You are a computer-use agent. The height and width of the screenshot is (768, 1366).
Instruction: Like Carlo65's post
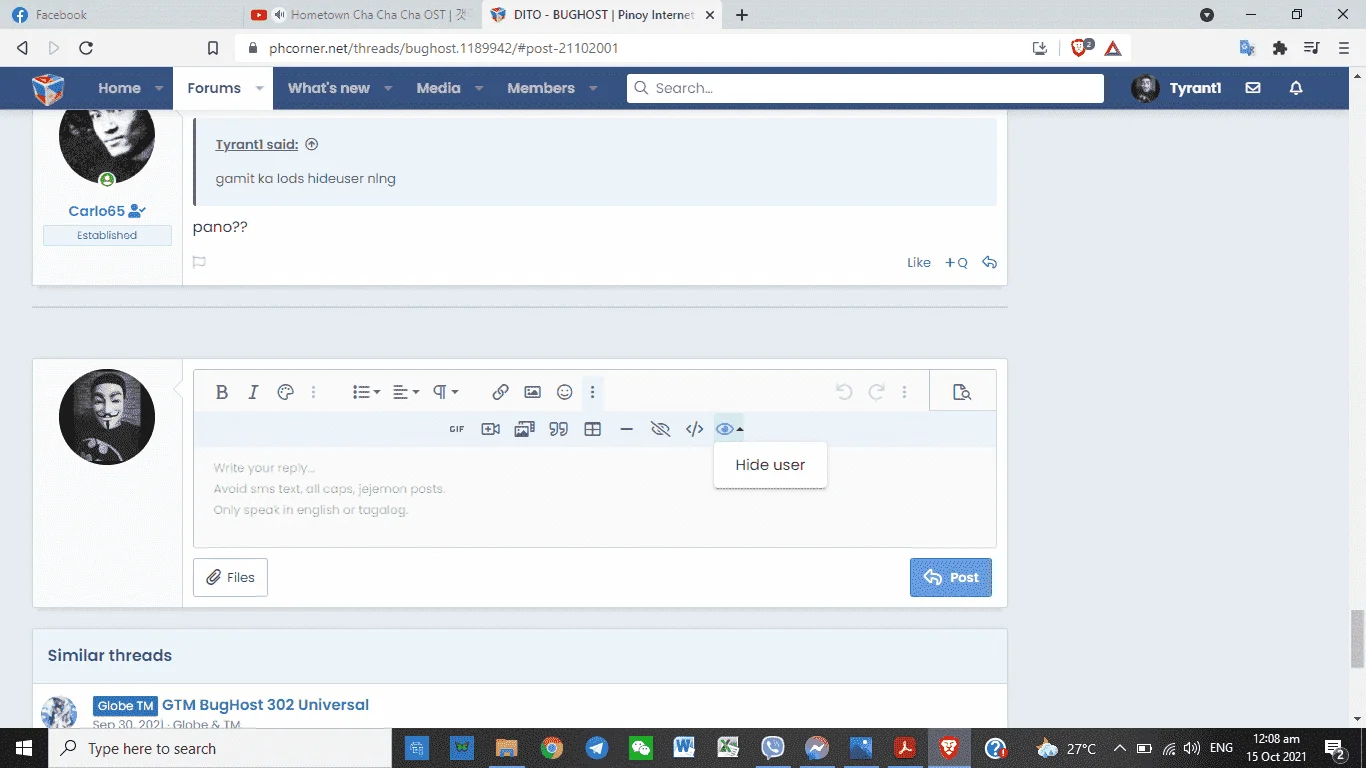pos(919,263)
